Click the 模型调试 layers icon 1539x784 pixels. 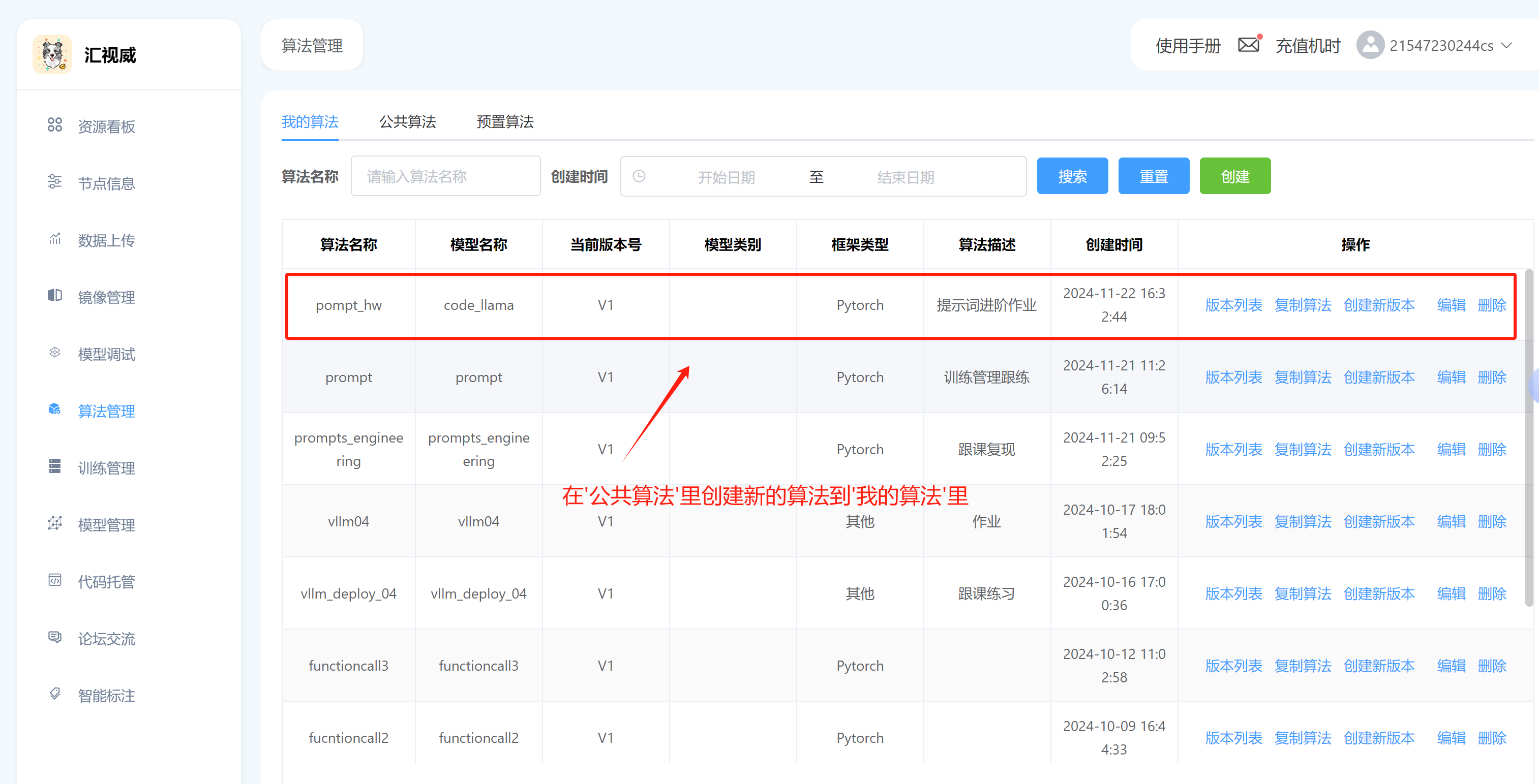54,352
